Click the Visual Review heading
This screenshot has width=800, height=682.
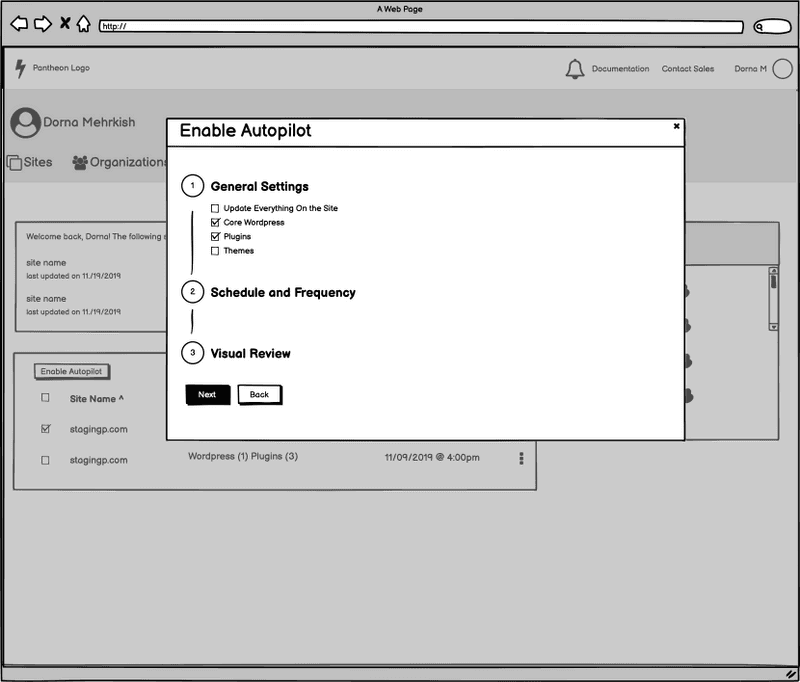tap(251, 354)
